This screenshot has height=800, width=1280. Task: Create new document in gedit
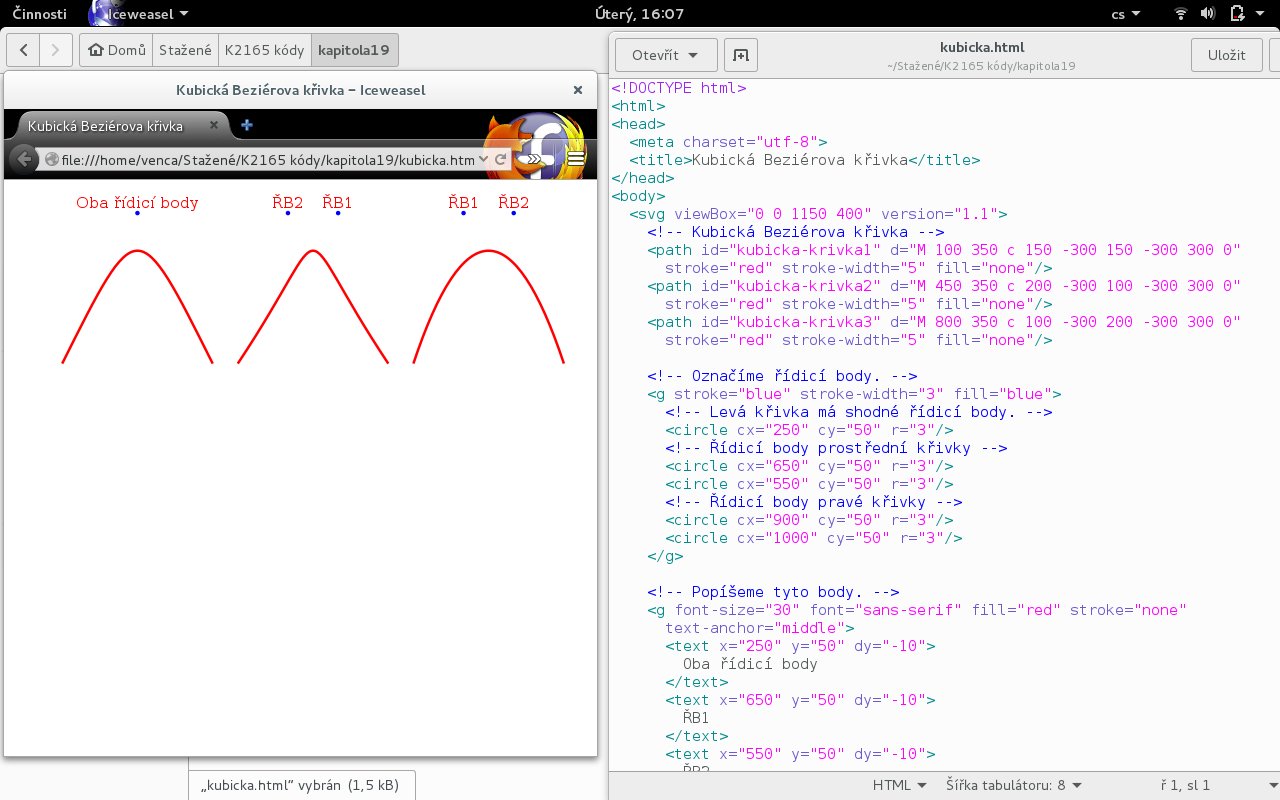tap(741, 54)
